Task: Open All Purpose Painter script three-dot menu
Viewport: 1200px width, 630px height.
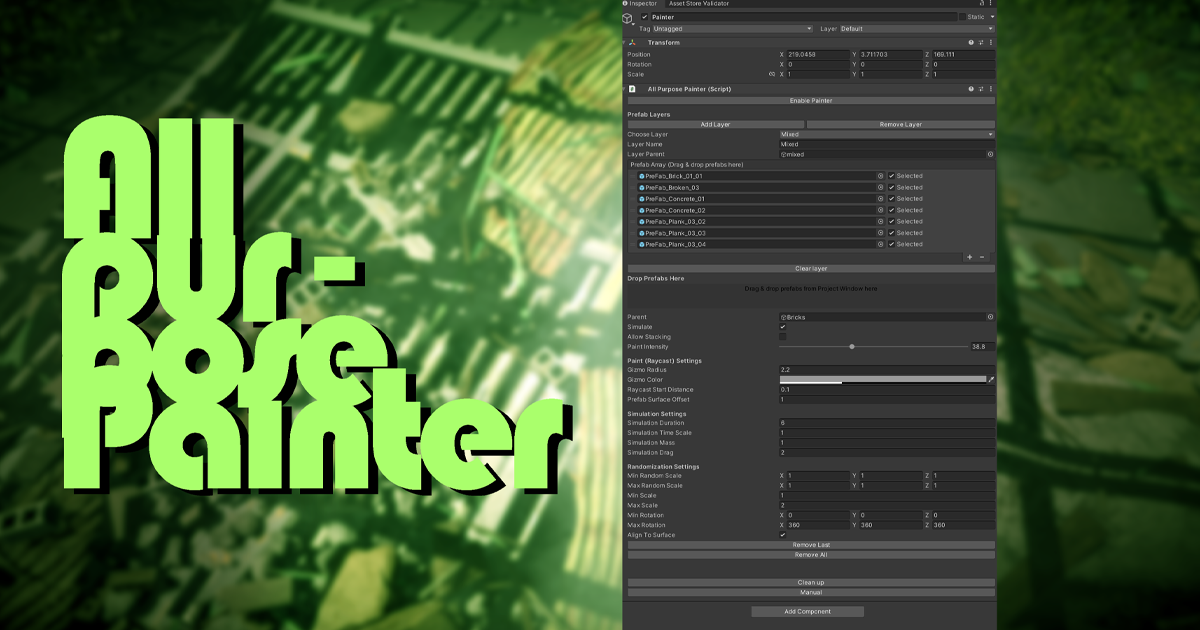Action: click(990, 89)
